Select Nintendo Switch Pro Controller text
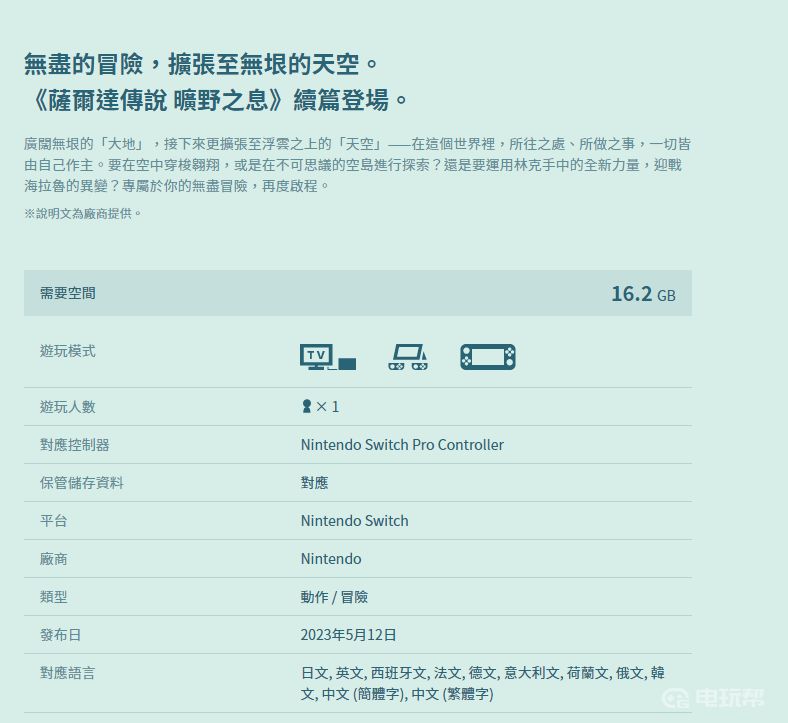 click(402, 445)
